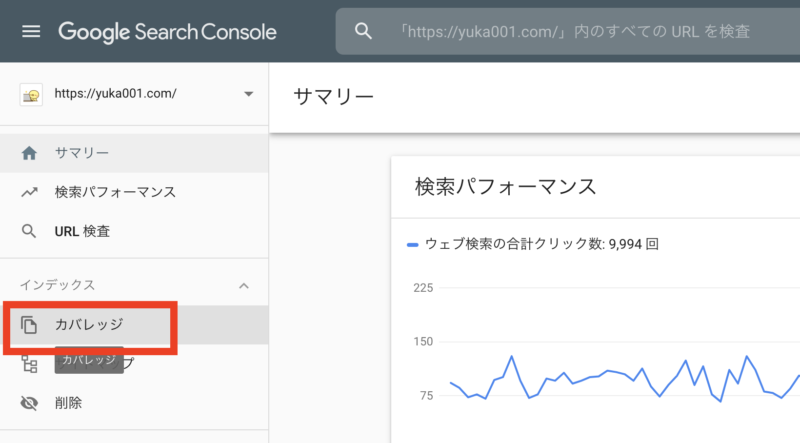Open サマリー in the sidebar
Viewport: 800px width, 443px height.
pyautogui.click(x=134, y=153)
